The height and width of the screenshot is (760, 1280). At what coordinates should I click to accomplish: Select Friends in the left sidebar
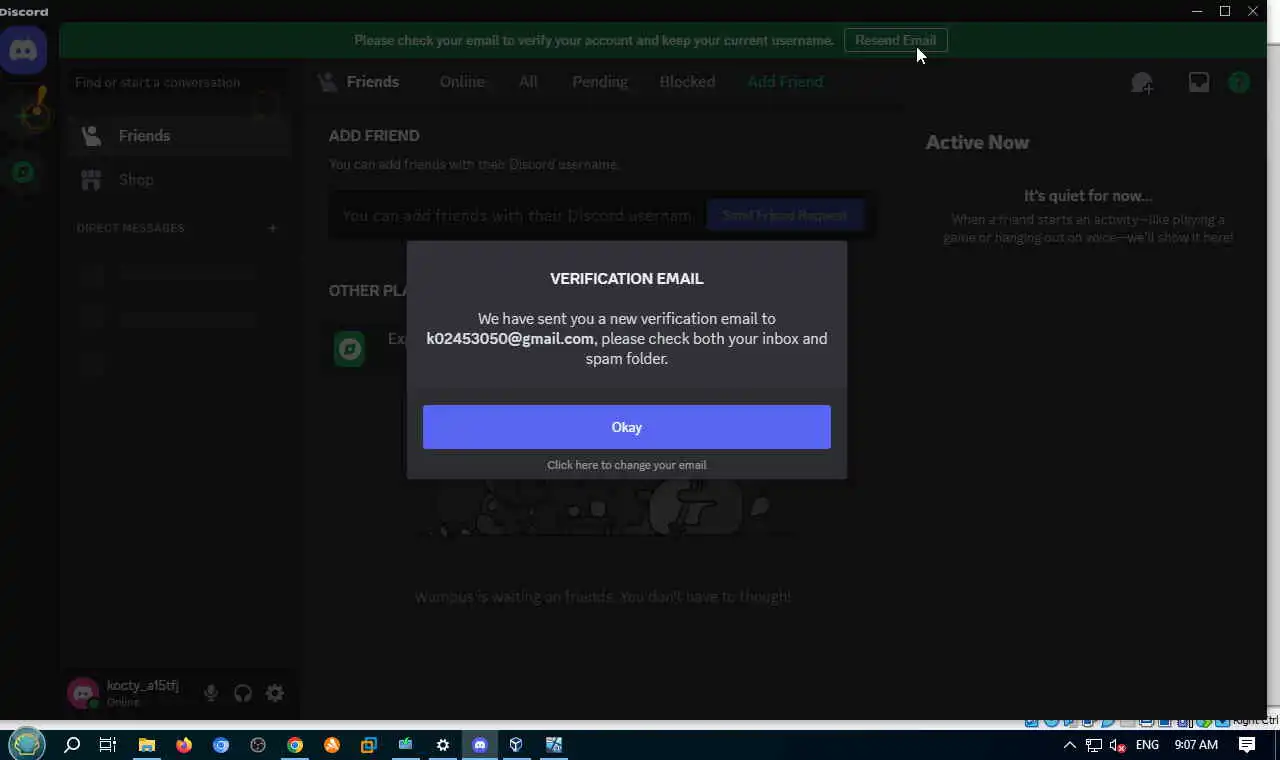180,136
